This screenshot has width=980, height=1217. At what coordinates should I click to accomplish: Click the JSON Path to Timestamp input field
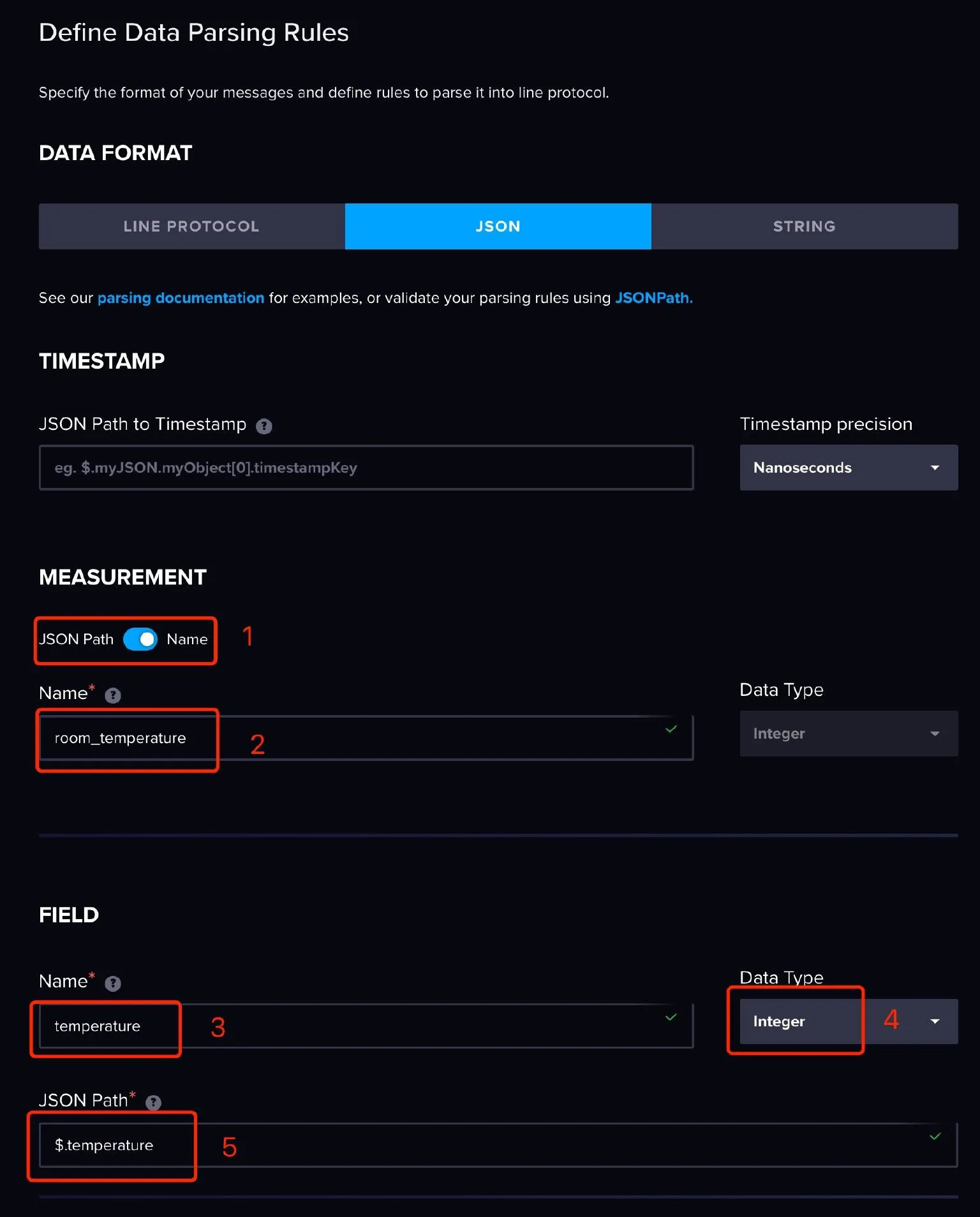[366, 468]
